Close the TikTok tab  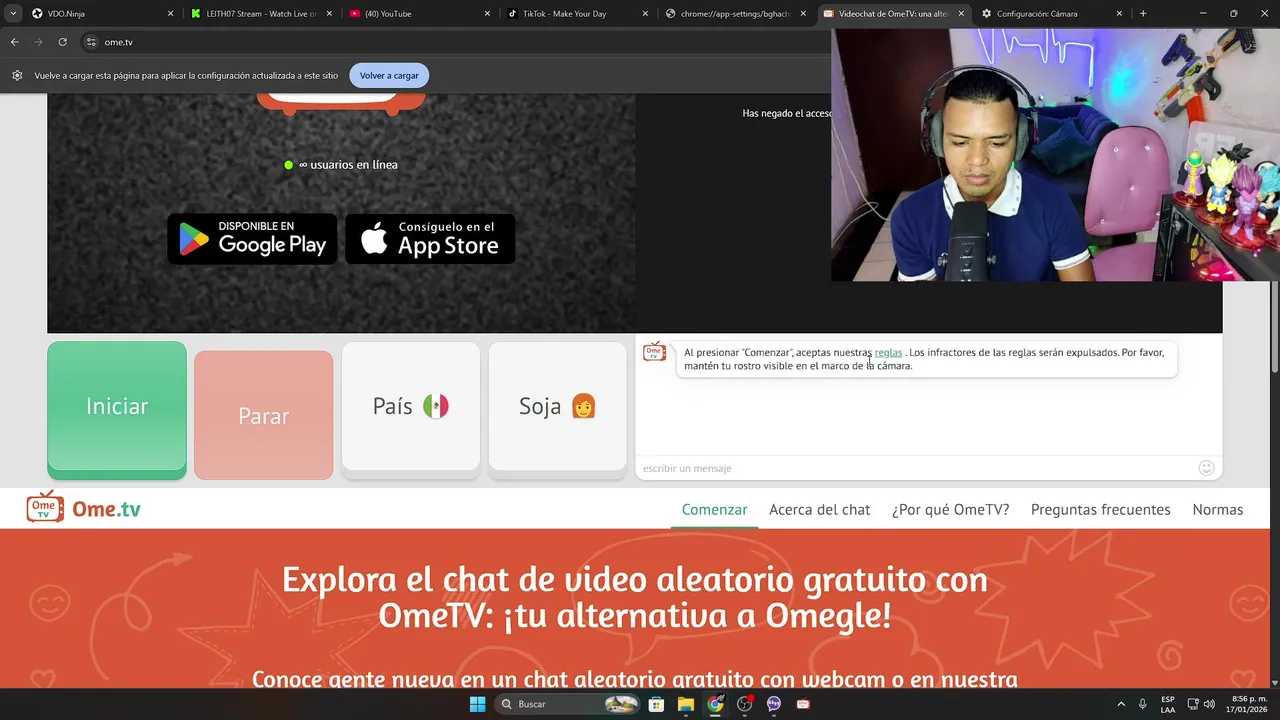click(644, 14)
